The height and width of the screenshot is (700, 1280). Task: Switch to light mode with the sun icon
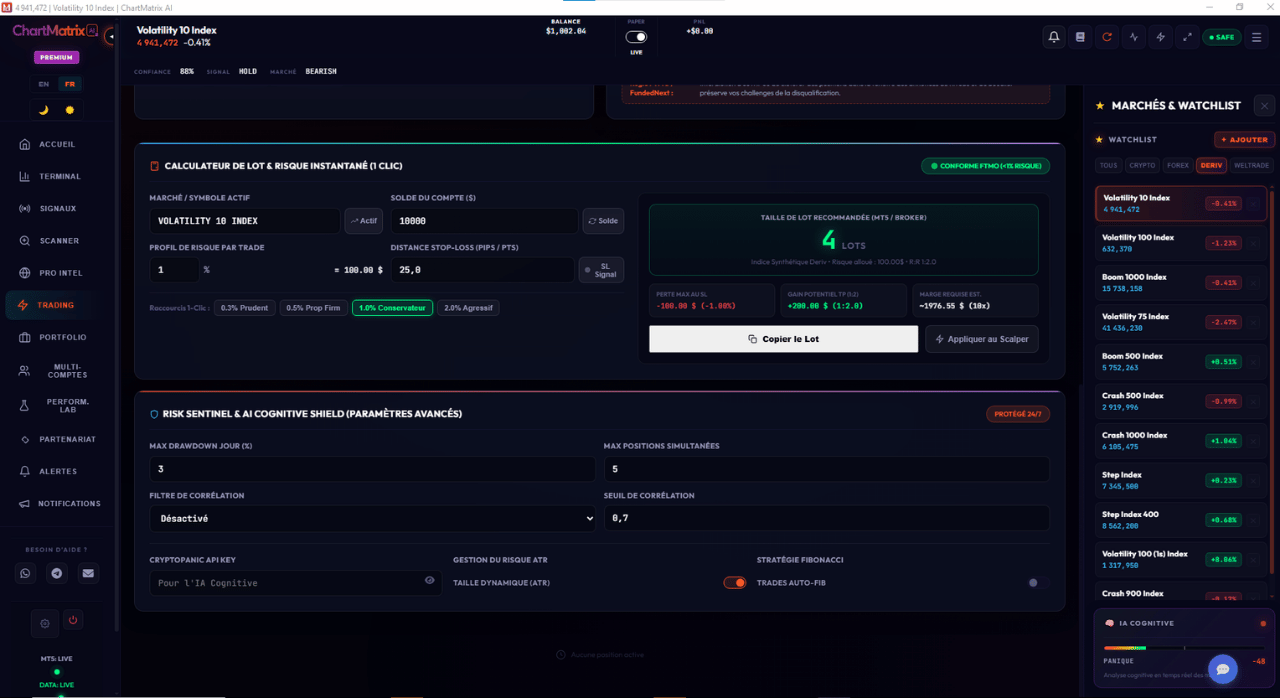(x=69, y=110)
